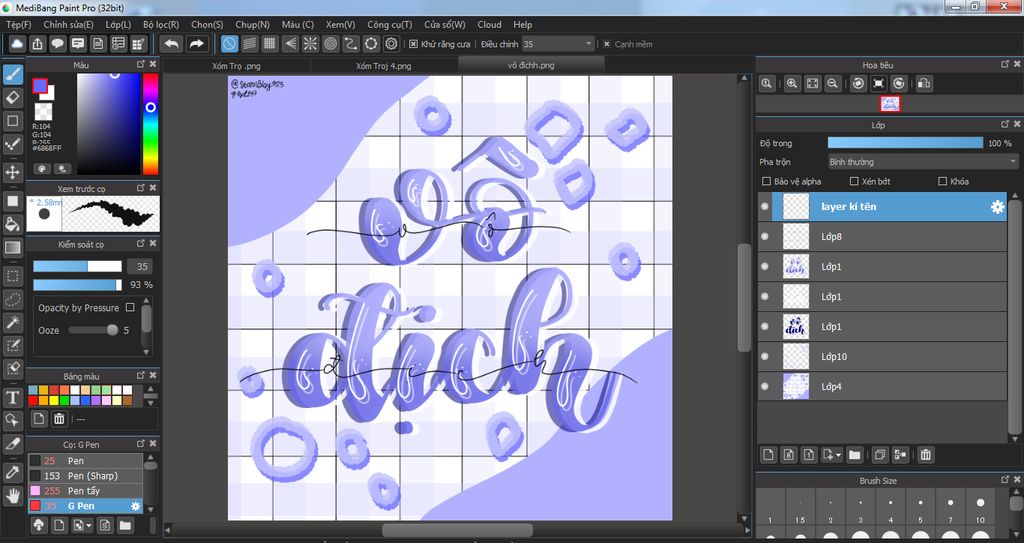Open the cloud icon in top toolbar

18,44
